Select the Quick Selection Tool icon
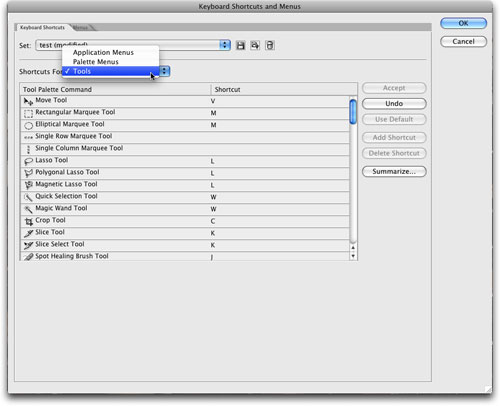Image resolution: width=500 pixels, height=406 pixels. click(28, 197)
